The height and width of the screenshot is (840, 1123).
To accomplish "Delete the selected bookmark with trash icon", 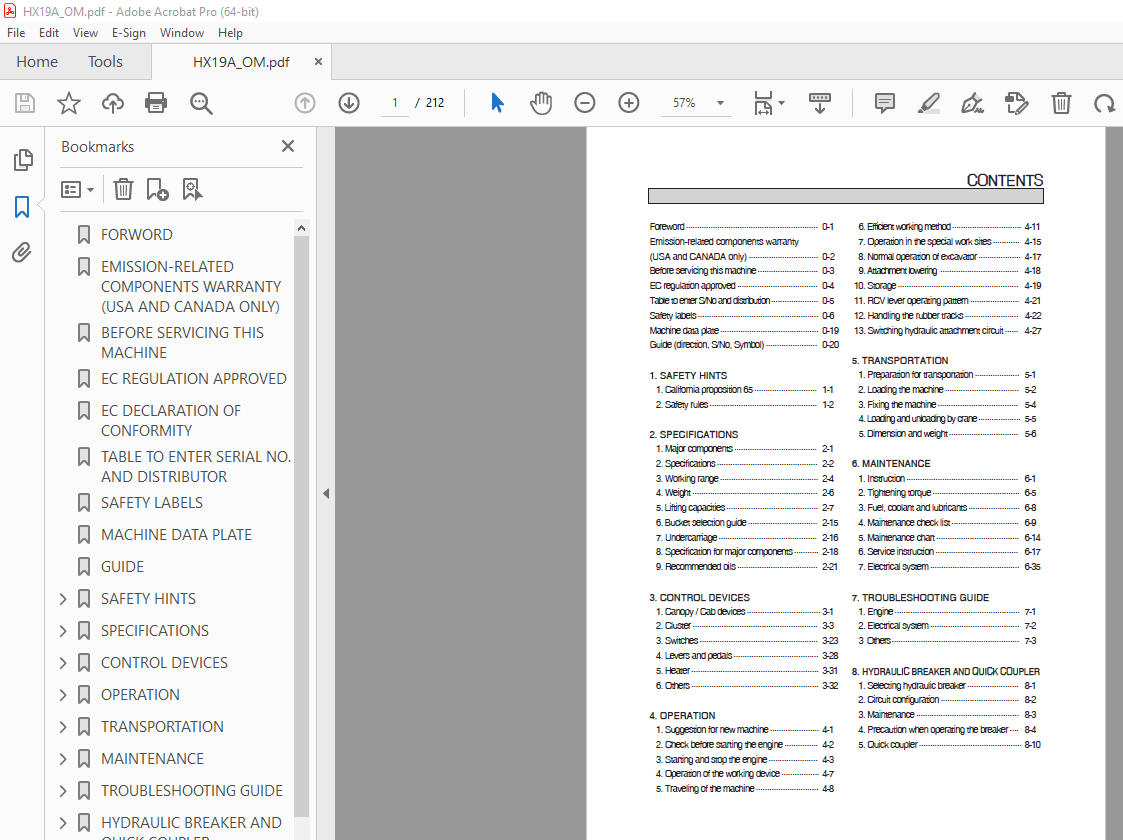I will [123, 189].
